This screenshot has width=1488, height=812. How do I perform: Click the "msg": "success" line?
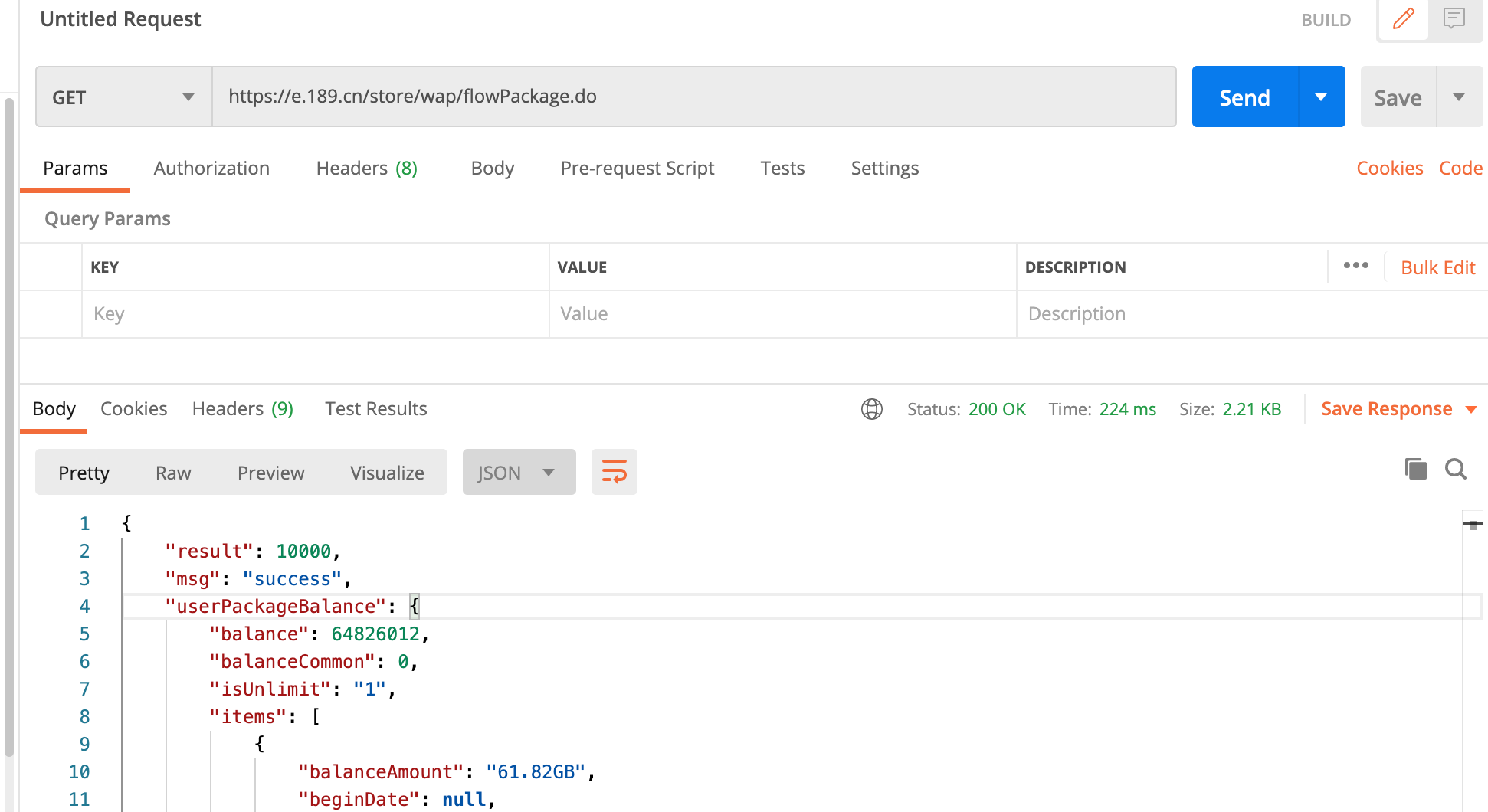tap(258, 579)
